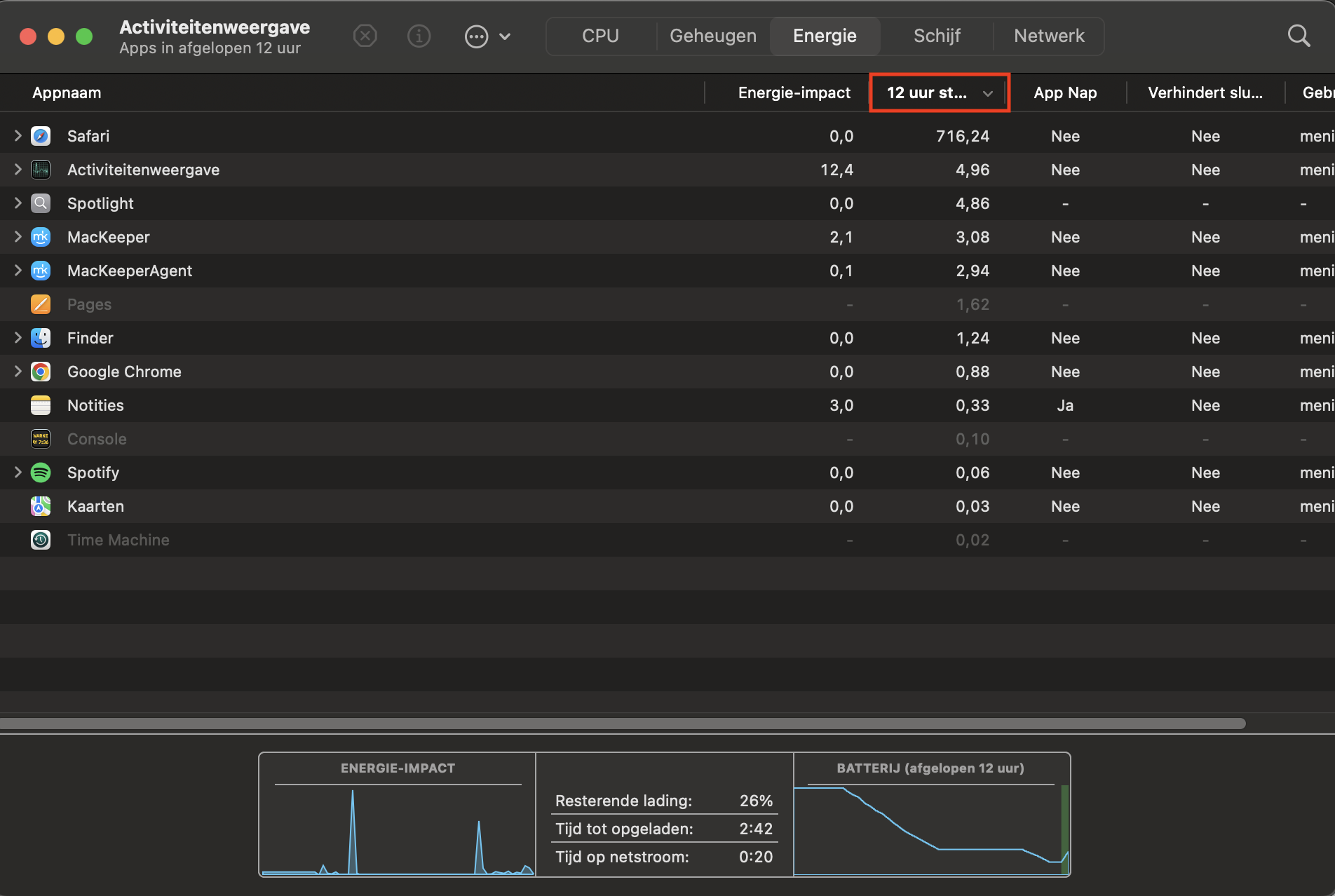The image size is (1335, 896).
Task: Expand the Finder disclosure chevron
Action: tap(18, 338)
